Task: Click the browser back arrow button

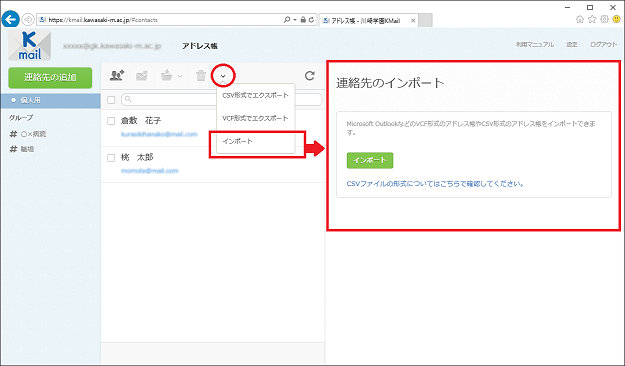Action: (10, 19)
